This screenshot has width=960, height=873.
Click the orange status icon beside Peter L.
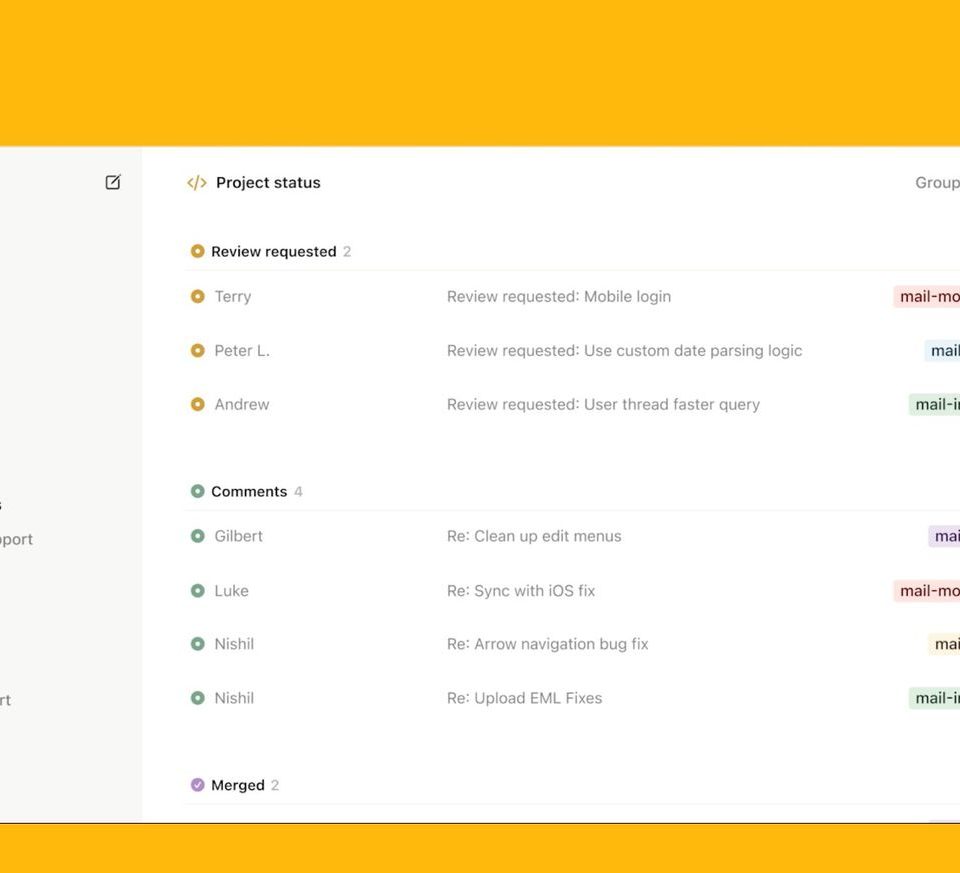coord(198,351)
